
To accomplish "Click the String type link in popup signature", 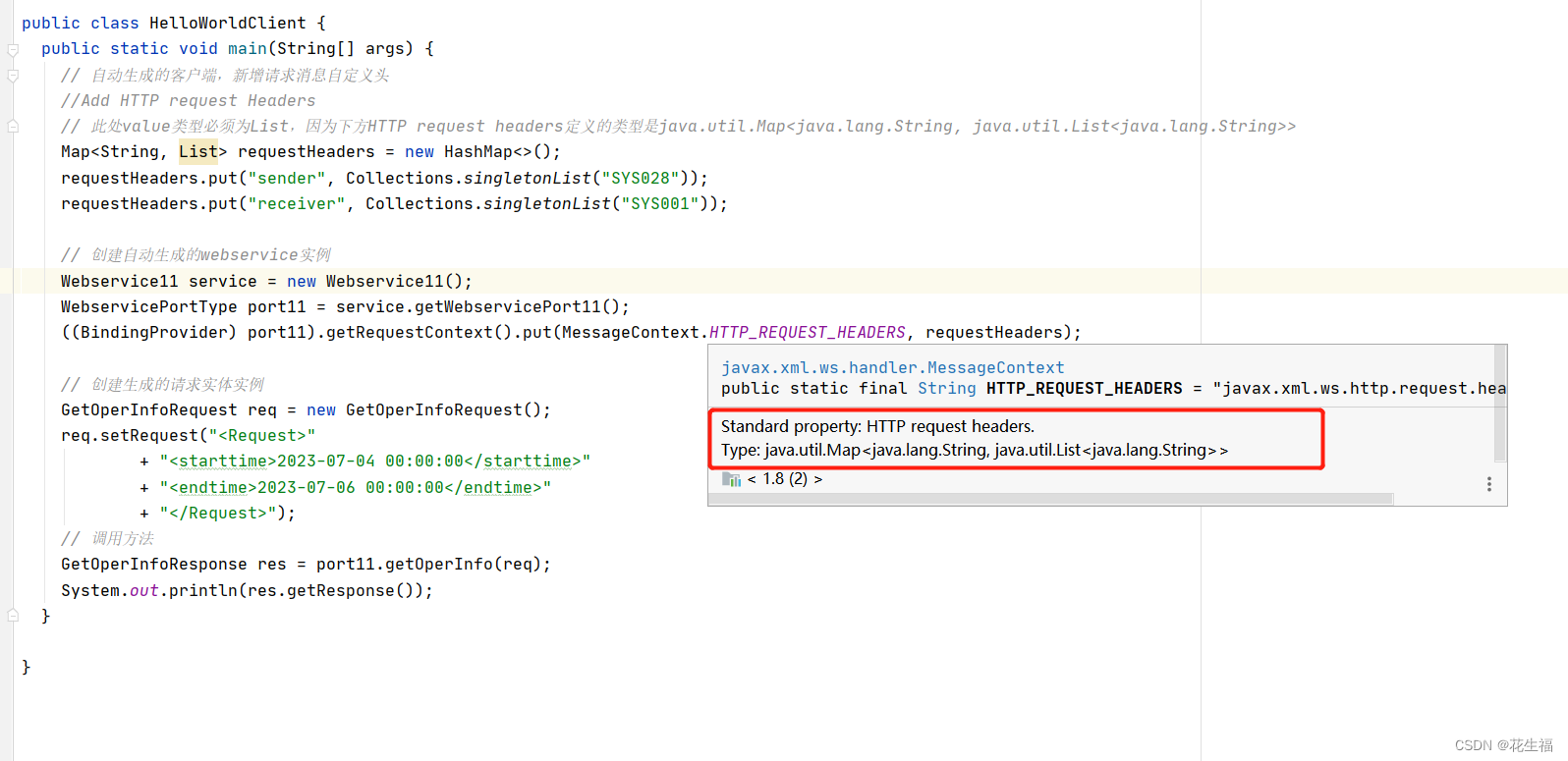I will [946, 389].
